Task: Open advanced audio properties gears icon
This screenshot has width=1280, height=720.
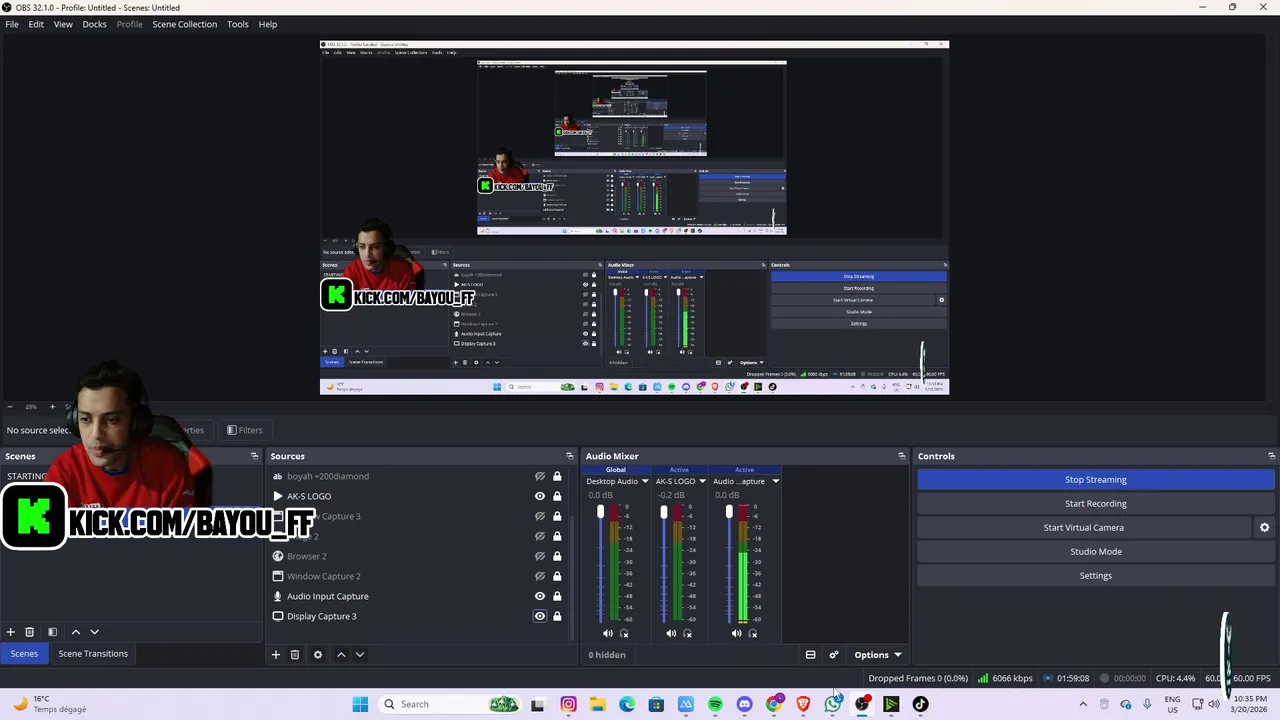Action: click(834, 655)
